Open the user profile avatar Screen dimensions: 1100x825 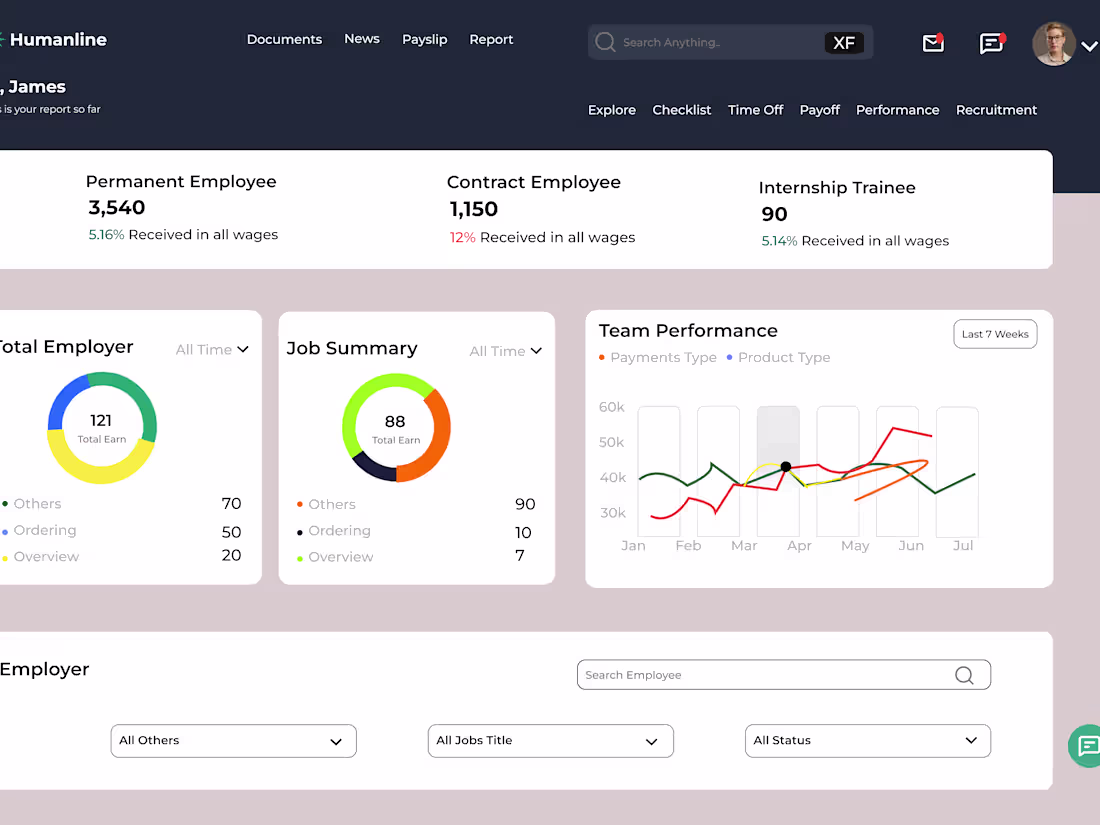point(1054,44)
